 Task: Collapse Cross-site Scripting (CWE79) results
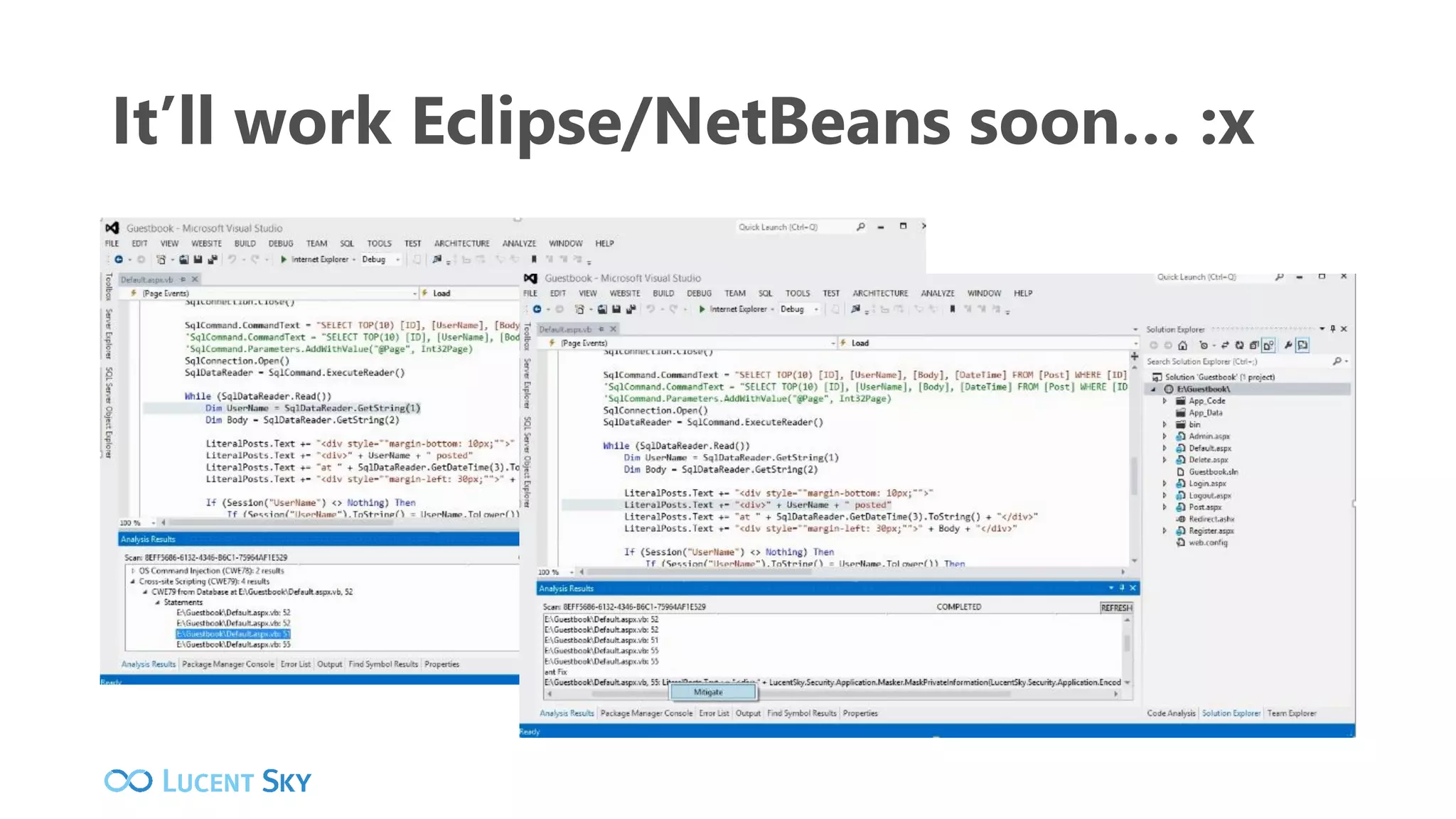[133, 581]
